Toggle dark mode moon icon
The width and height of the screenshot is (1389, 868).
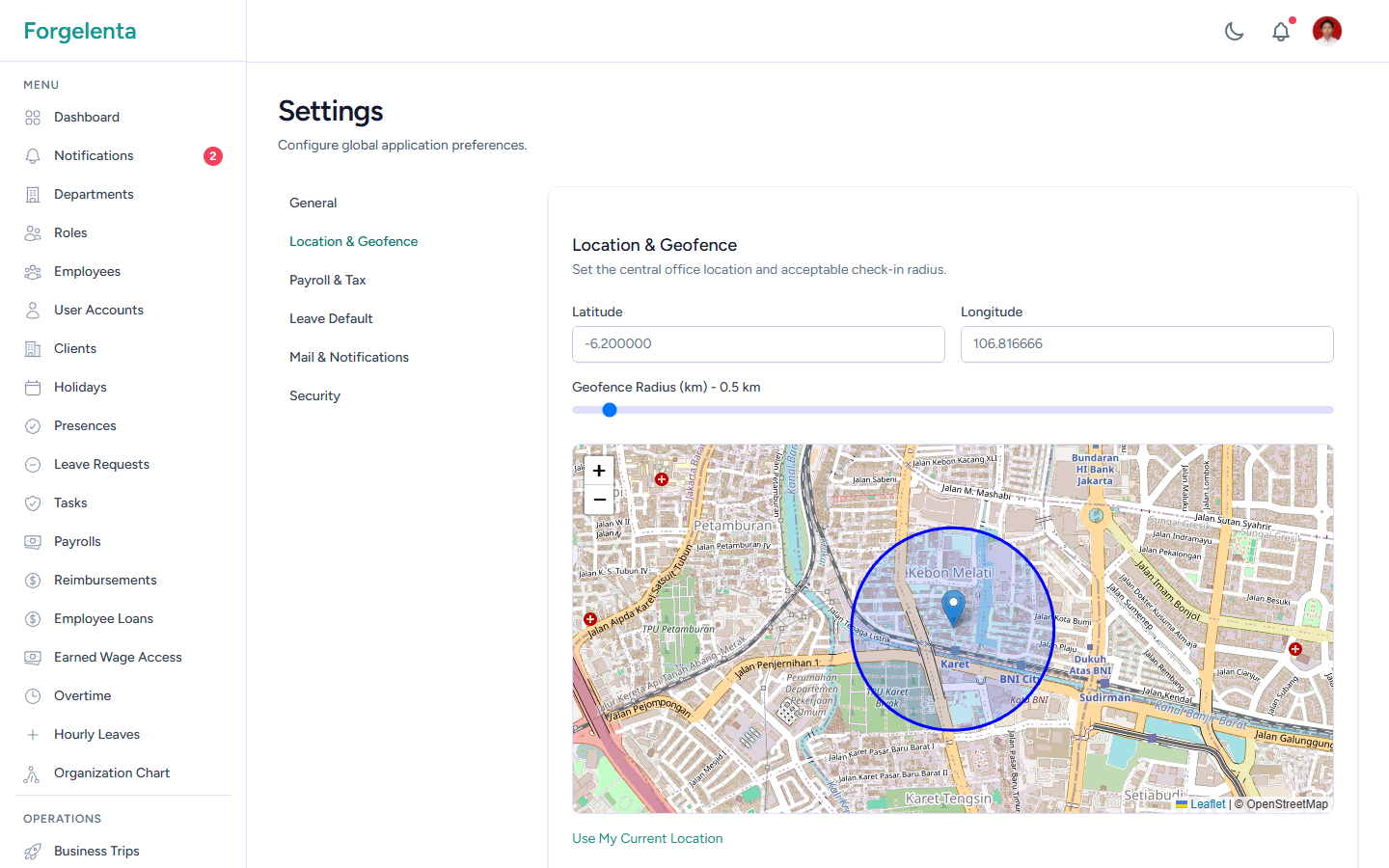tap(1235, 31)
